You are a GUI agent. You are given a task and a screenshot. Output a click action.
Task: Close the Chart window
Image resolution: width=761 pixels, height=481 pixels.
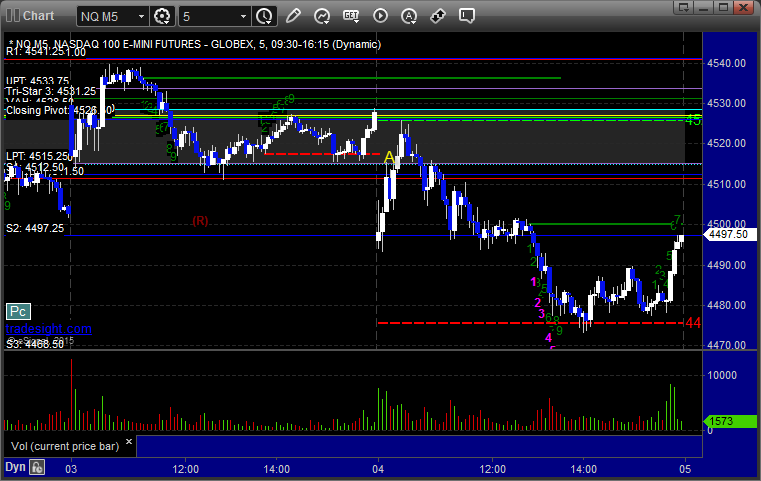[x=743, y=7]
